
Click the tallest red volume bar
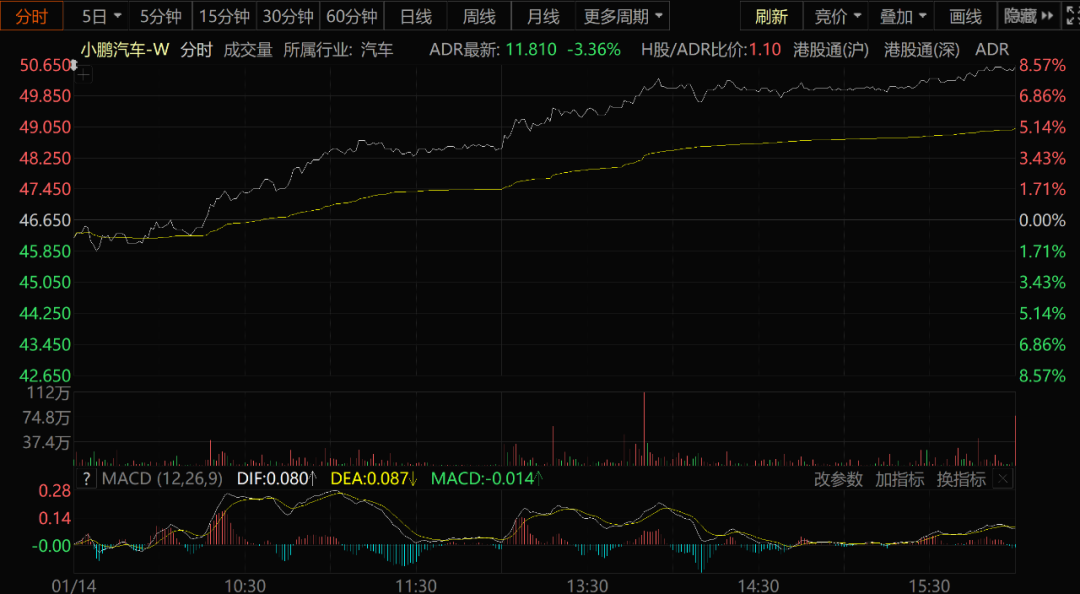645,429
